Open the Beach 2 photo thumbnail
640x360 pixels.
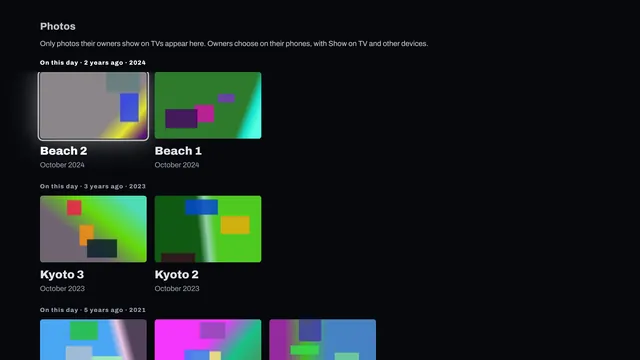[93, 106]
